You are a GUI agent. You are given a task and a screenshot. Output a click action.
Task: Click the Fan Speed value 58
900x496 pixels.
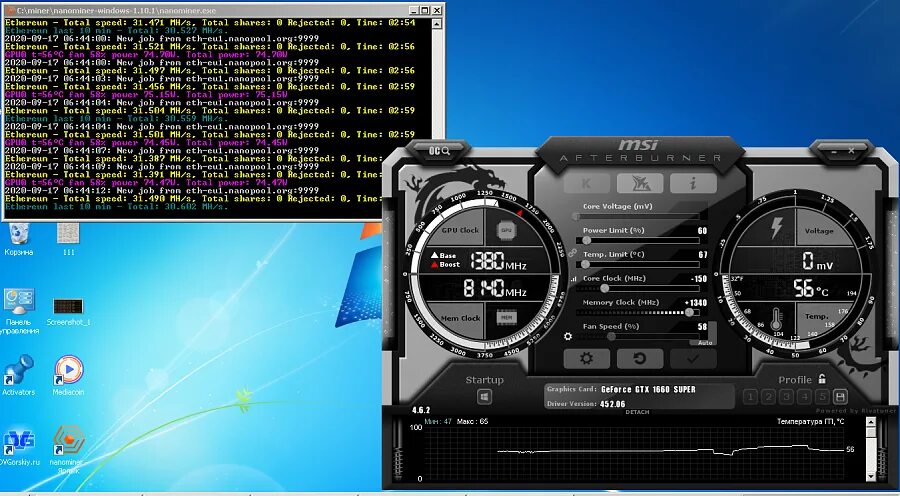click(x=703, y=327)
